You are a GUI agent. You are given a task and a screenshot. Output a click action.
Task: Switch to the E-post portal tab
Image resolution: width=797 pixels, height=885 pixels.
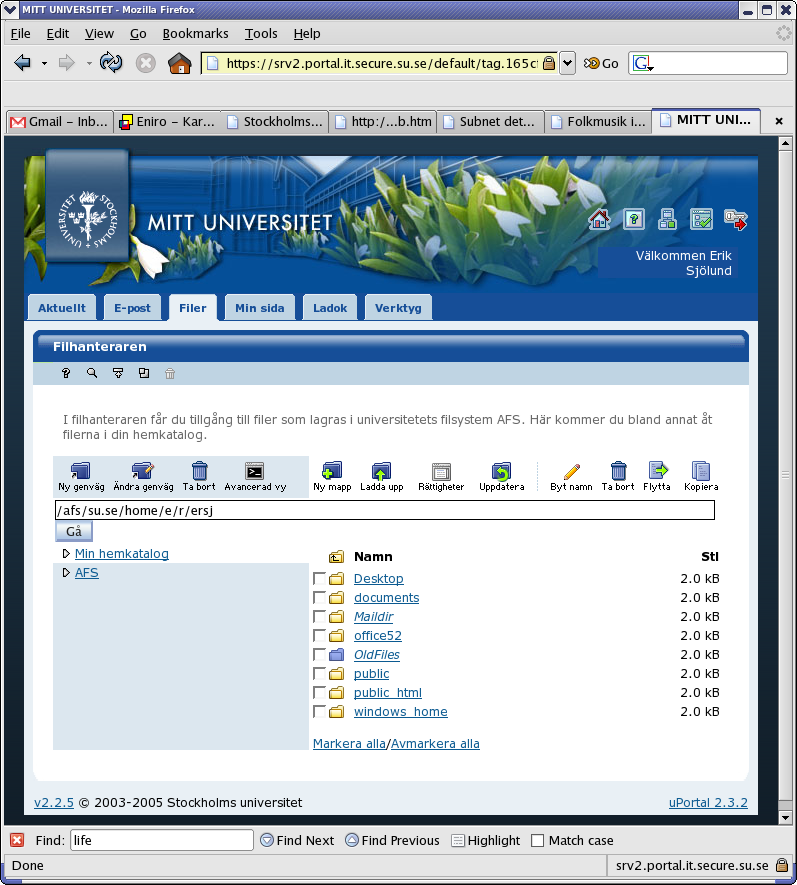coord(132,308)
